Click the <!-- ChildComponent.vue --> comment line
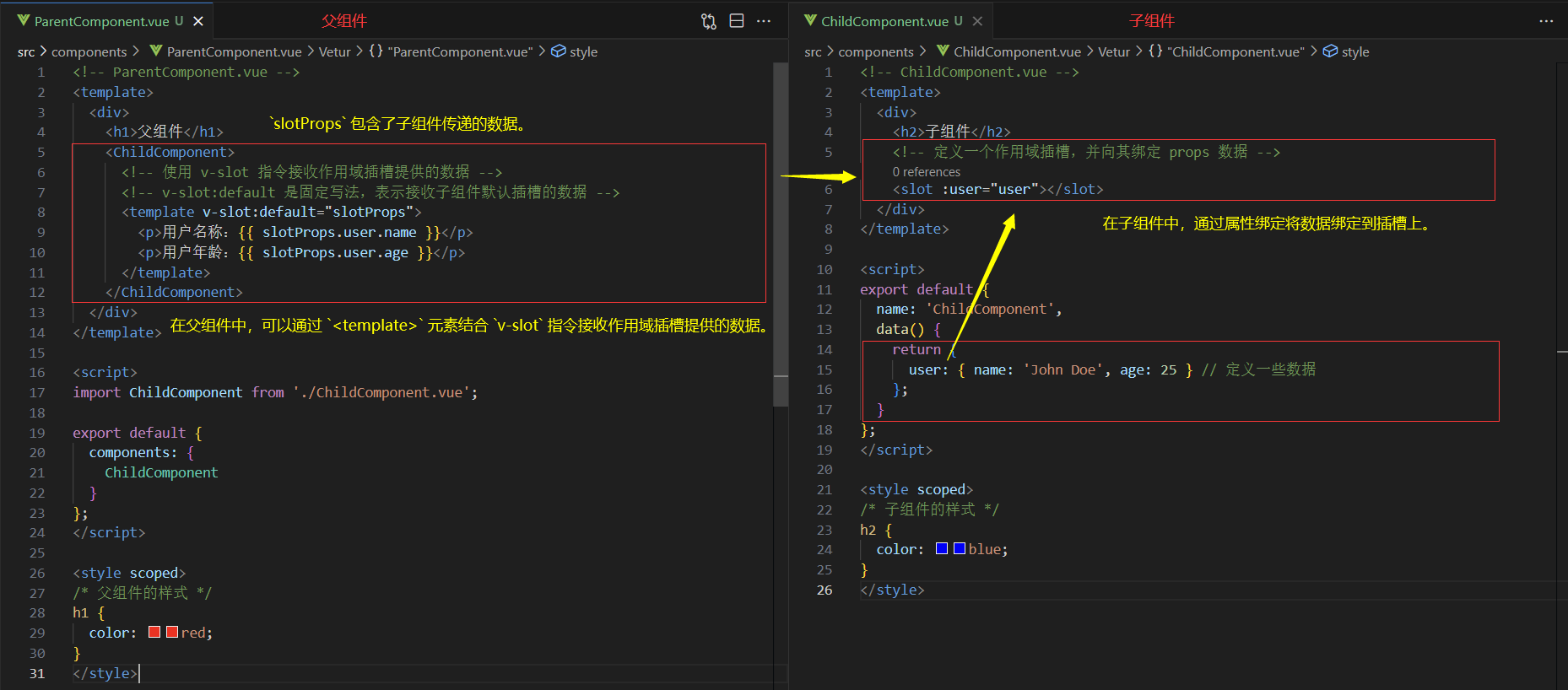This screenshot has height=690, width=1568. coord(970,72)
